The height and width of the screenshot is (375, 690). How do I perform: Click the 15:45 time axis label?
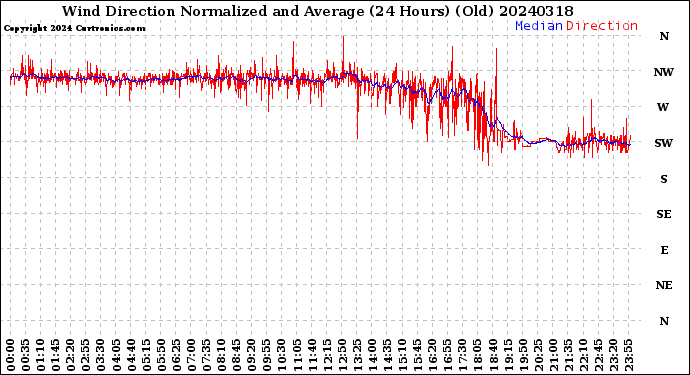point(417,355)
